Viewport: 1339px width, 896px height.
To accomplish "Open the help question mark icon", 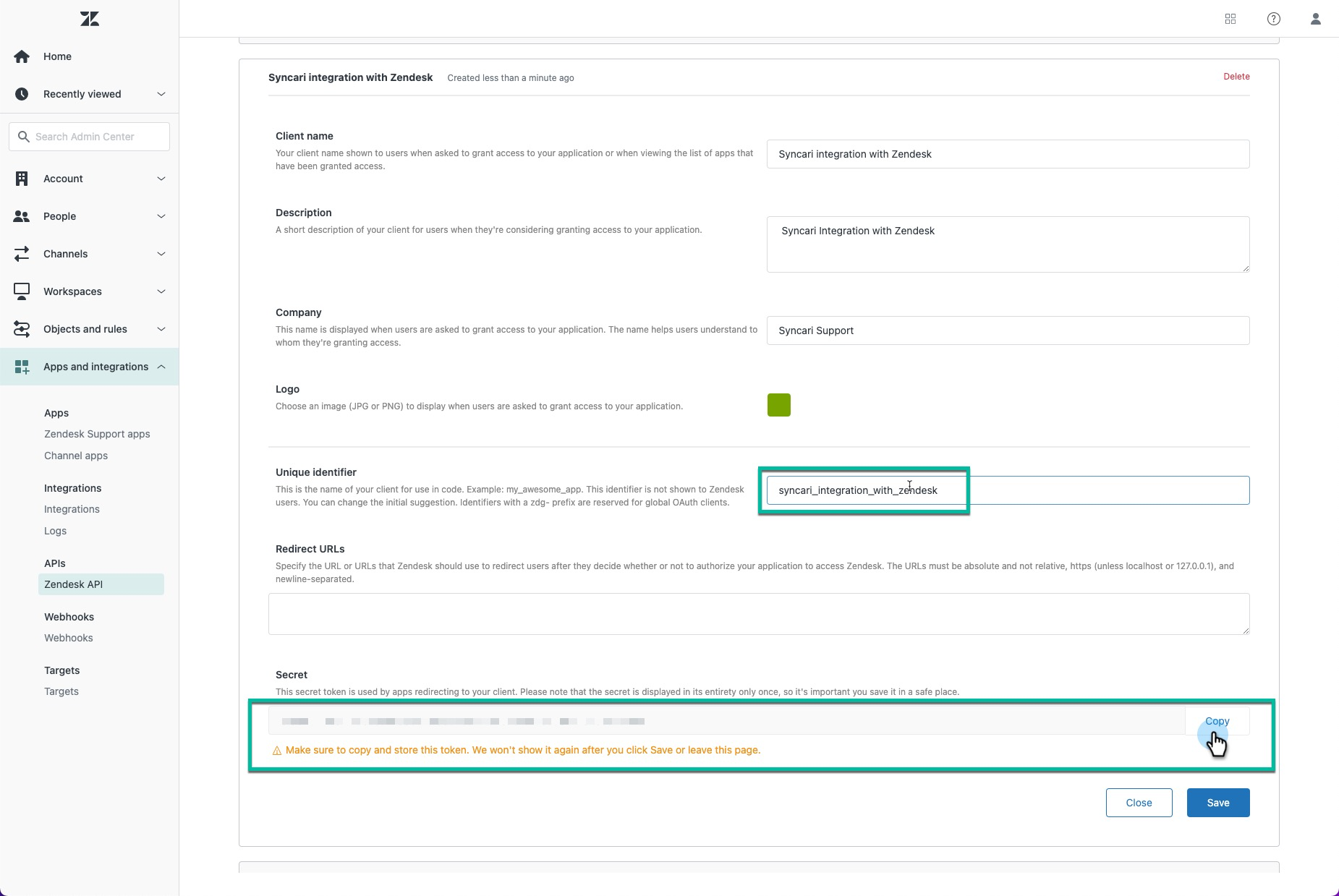I will point(1274,19).
